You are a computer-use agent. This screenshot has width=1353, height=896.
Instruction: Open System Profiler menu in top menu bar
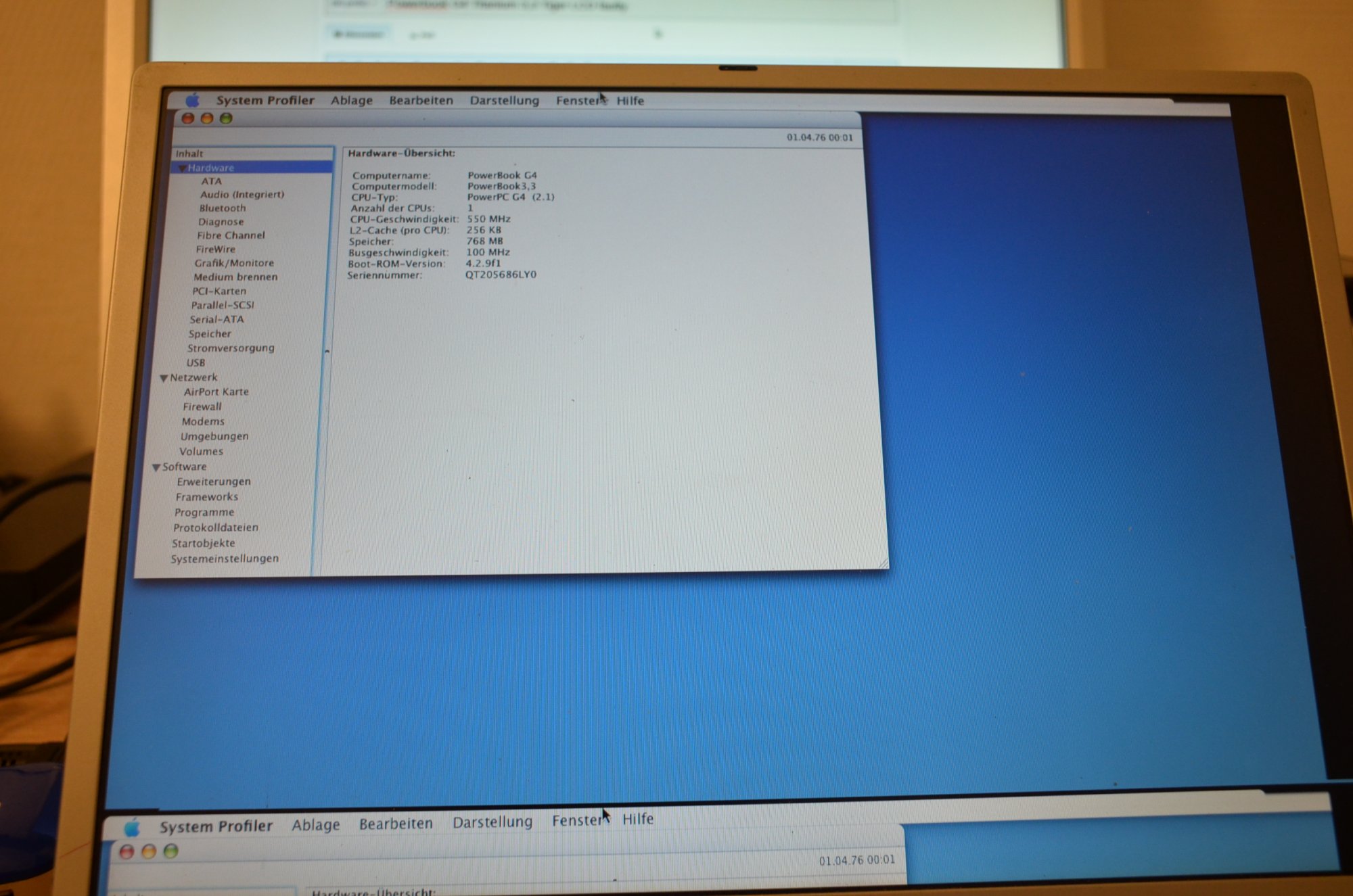coord(265,100)
